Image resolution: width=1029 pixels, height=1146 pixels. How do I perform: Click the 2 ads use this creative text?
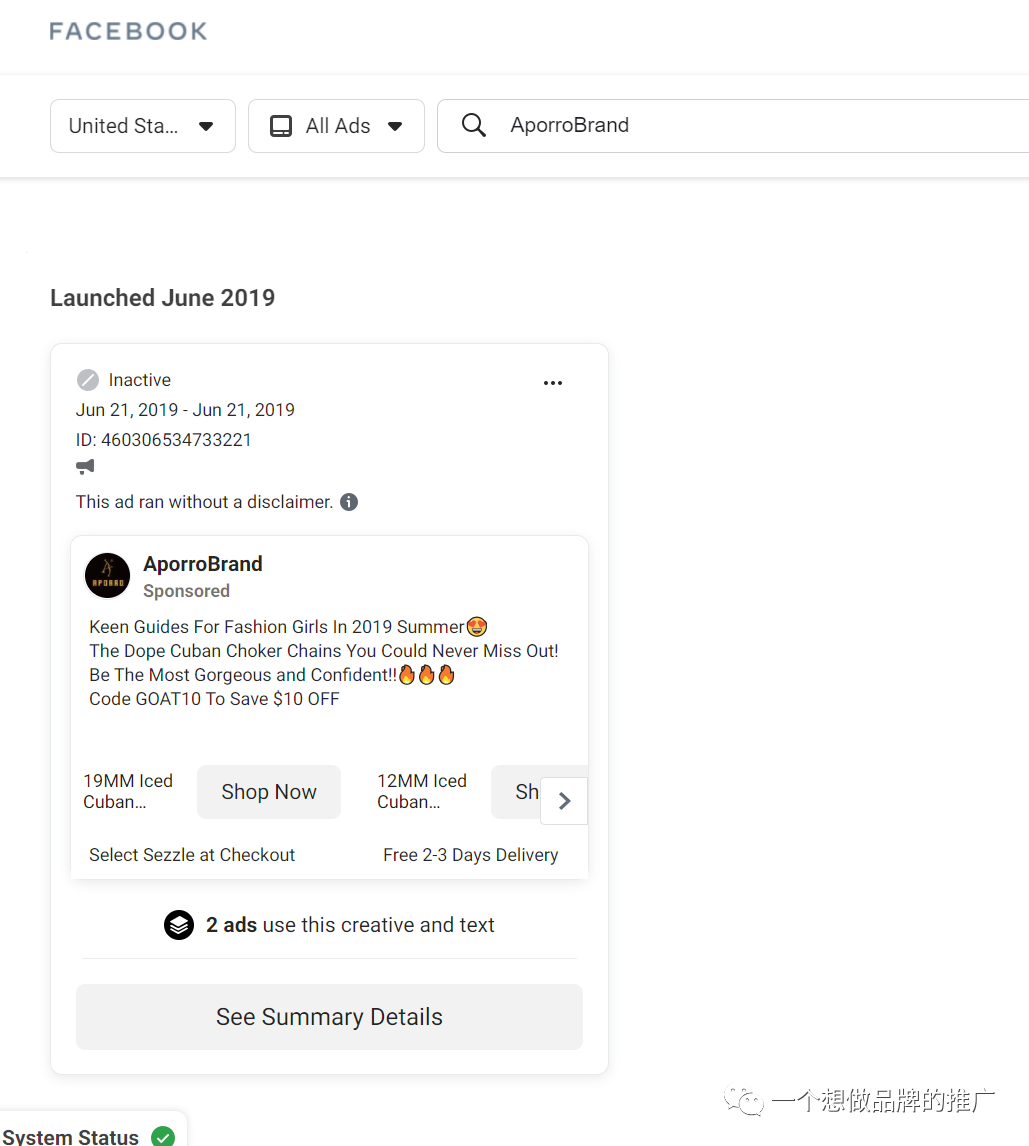tap(350, 925)
